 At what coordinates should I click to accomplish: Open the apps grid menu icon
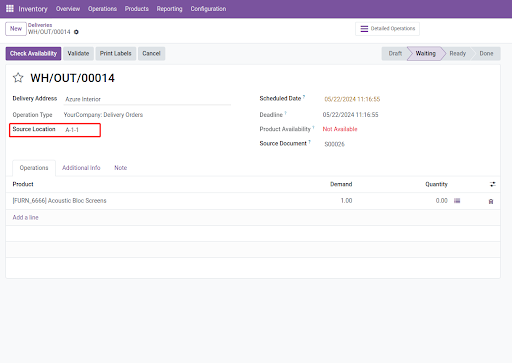(10, 9)
